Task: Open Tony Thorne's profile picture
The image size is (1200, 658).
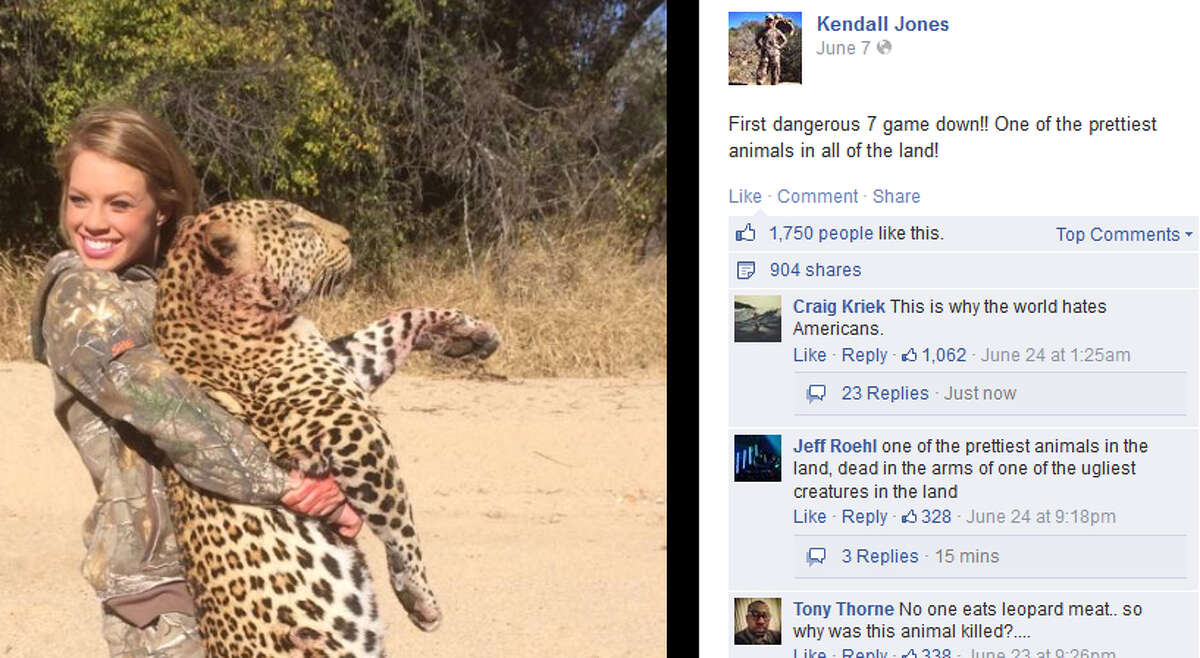Action: pos(757,621)
